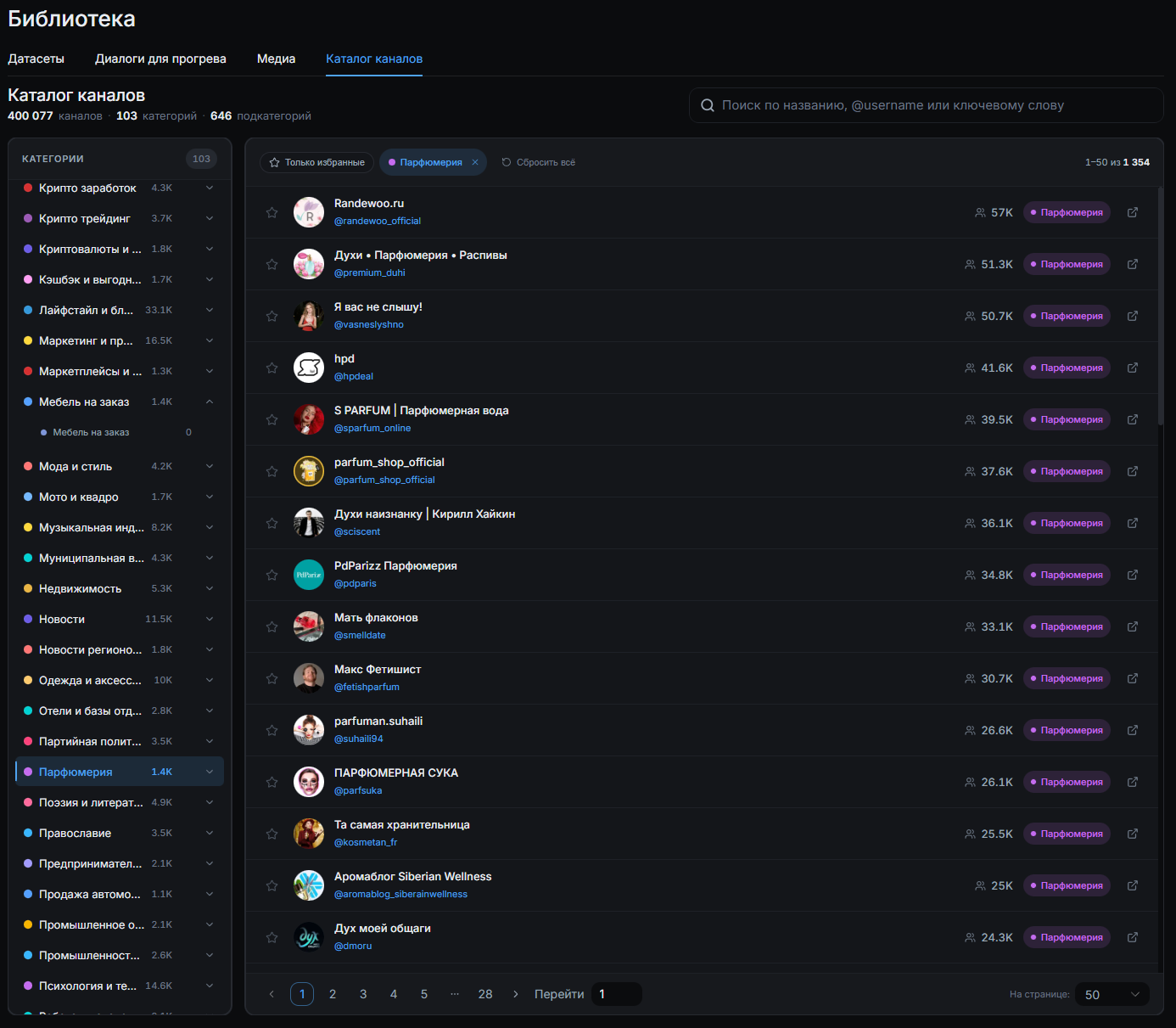Expand the Мода и стиль category chevron
The width and height of the screenshot is (1176, 1028).
coord(210,466)
